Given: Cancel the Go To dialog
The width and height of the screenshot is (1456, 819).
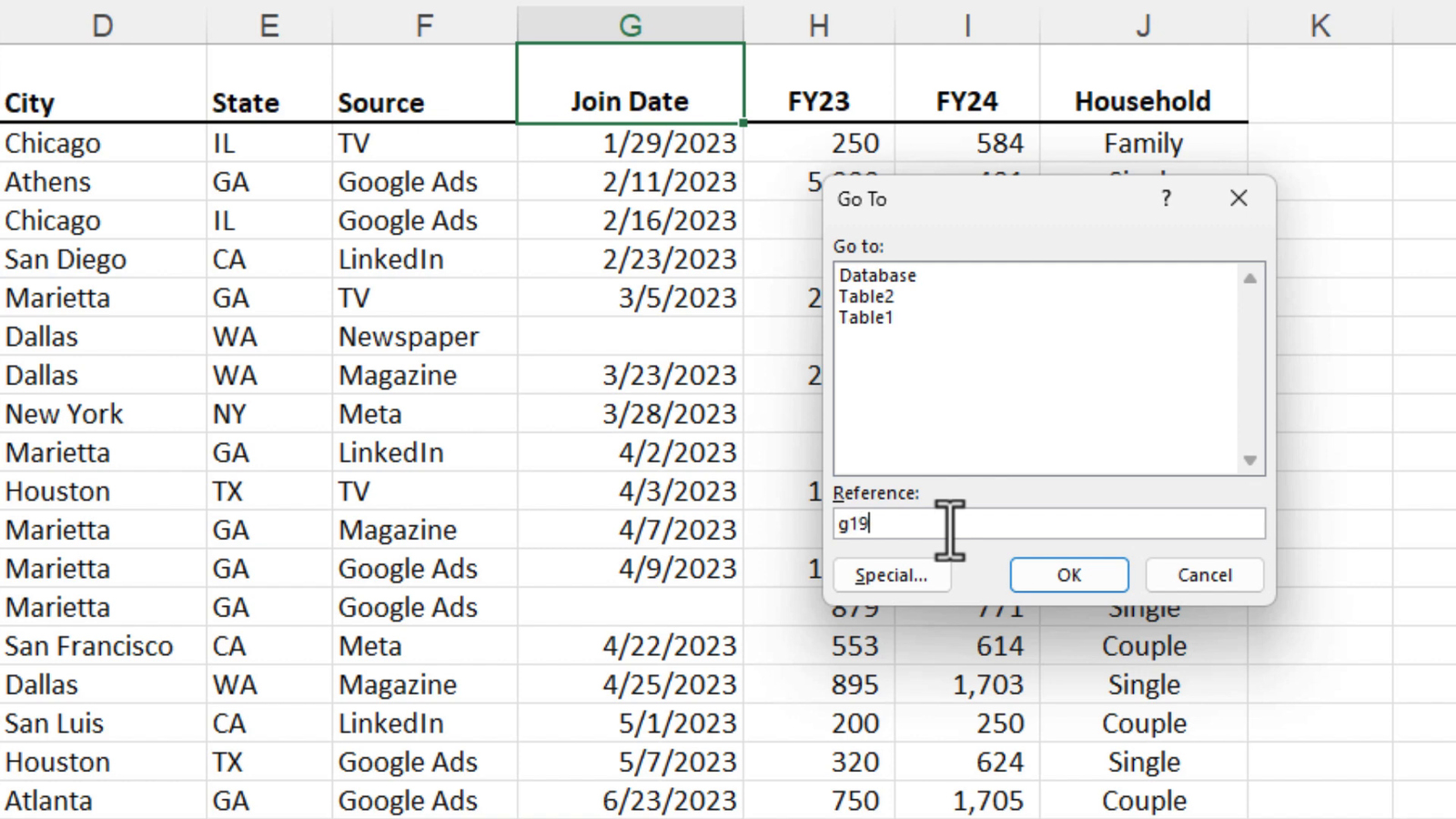Looking at the screenshot, I should (1203, 574).
